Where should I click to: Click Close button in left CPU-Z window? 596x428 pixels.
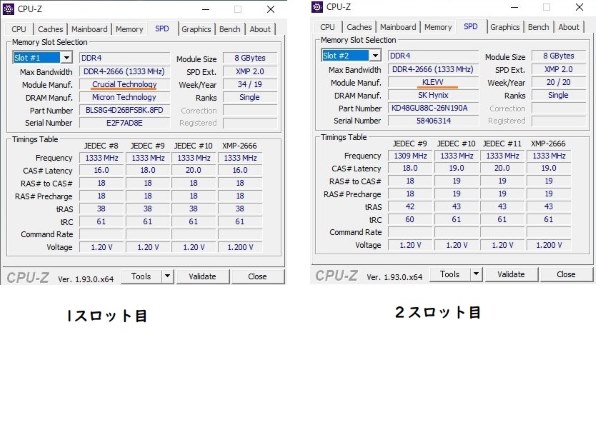[257, 277]
